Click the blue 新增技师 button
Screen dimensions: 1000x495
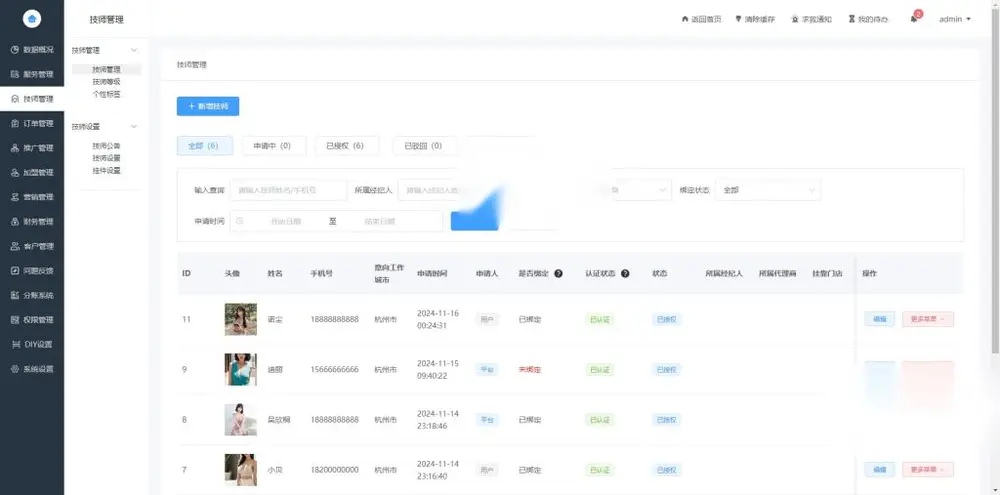(208, 107)
